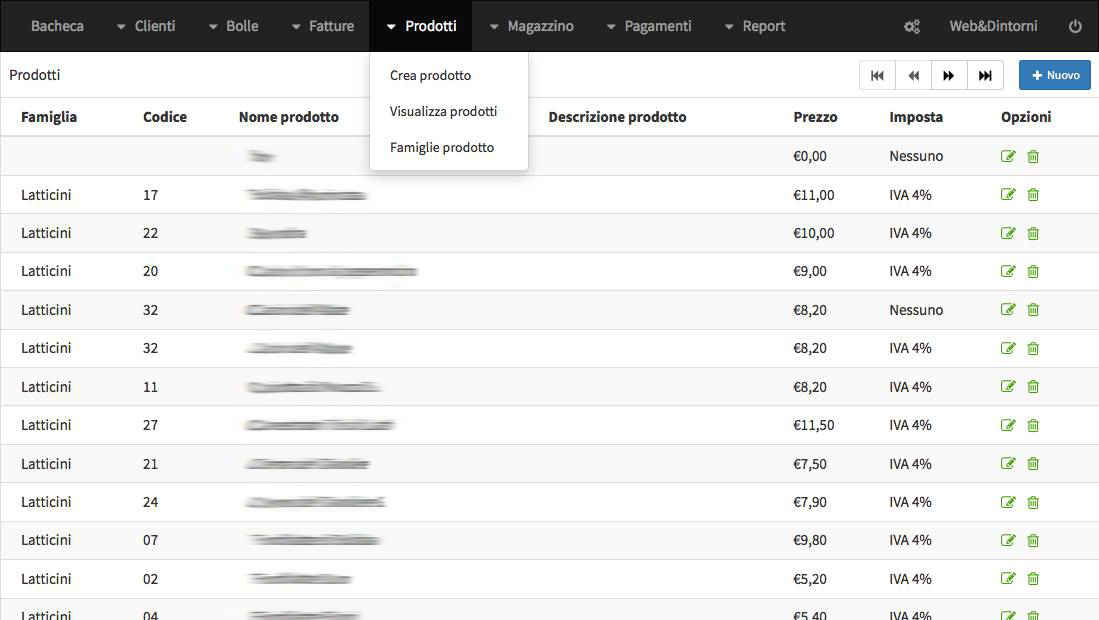Open the Bacheca link
The width and height of the screenshot is (1099, 620).
click(x=57, y=26)
